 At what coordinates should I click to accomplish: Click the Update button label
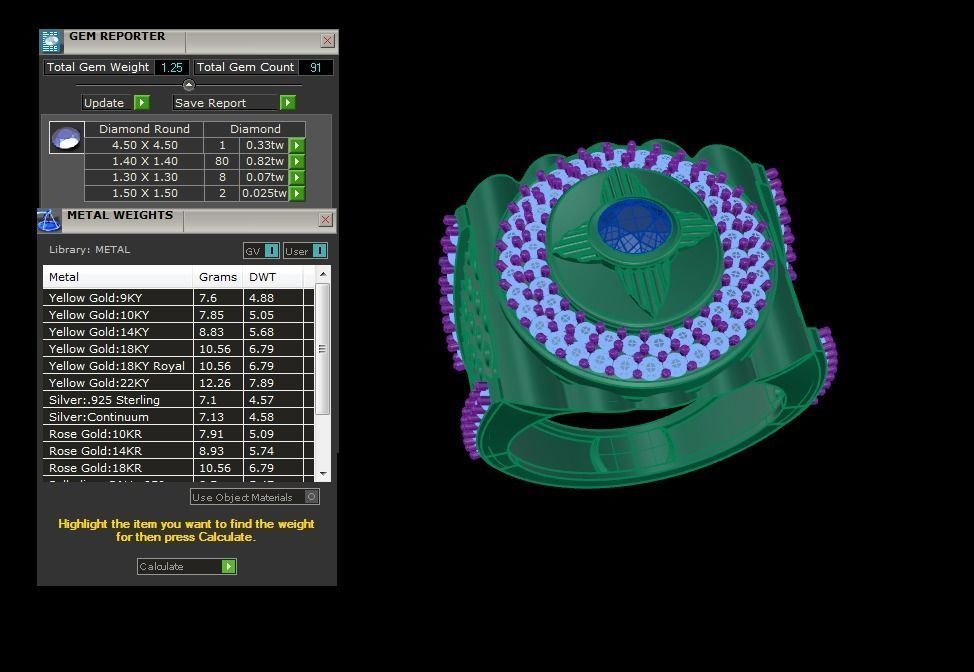(x=104, y=103)
